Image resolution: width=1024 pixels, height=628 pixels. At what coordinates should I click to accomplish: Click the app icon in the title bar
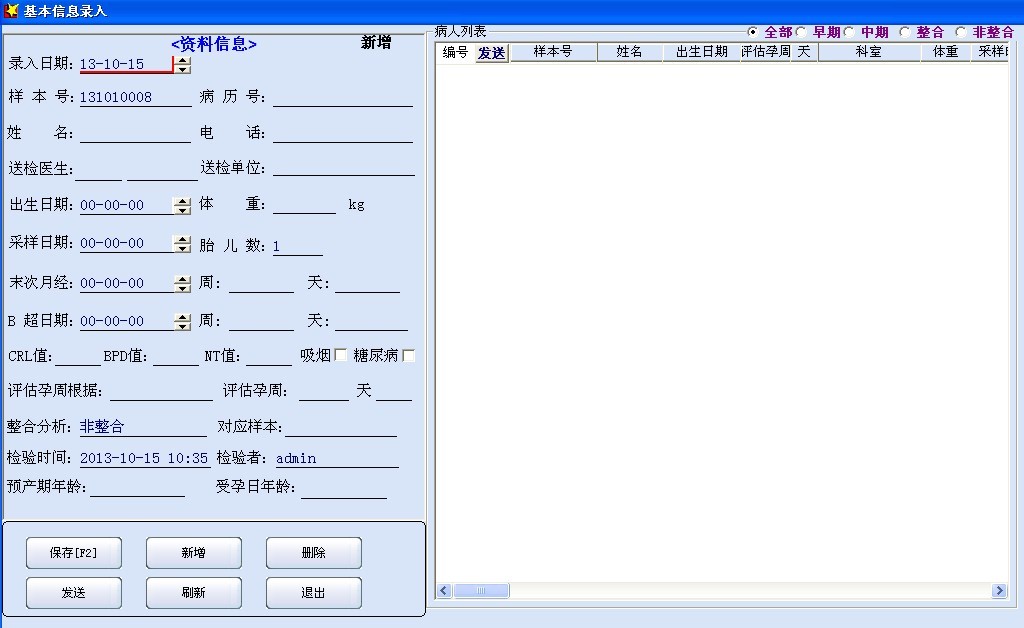click(10, 10)
